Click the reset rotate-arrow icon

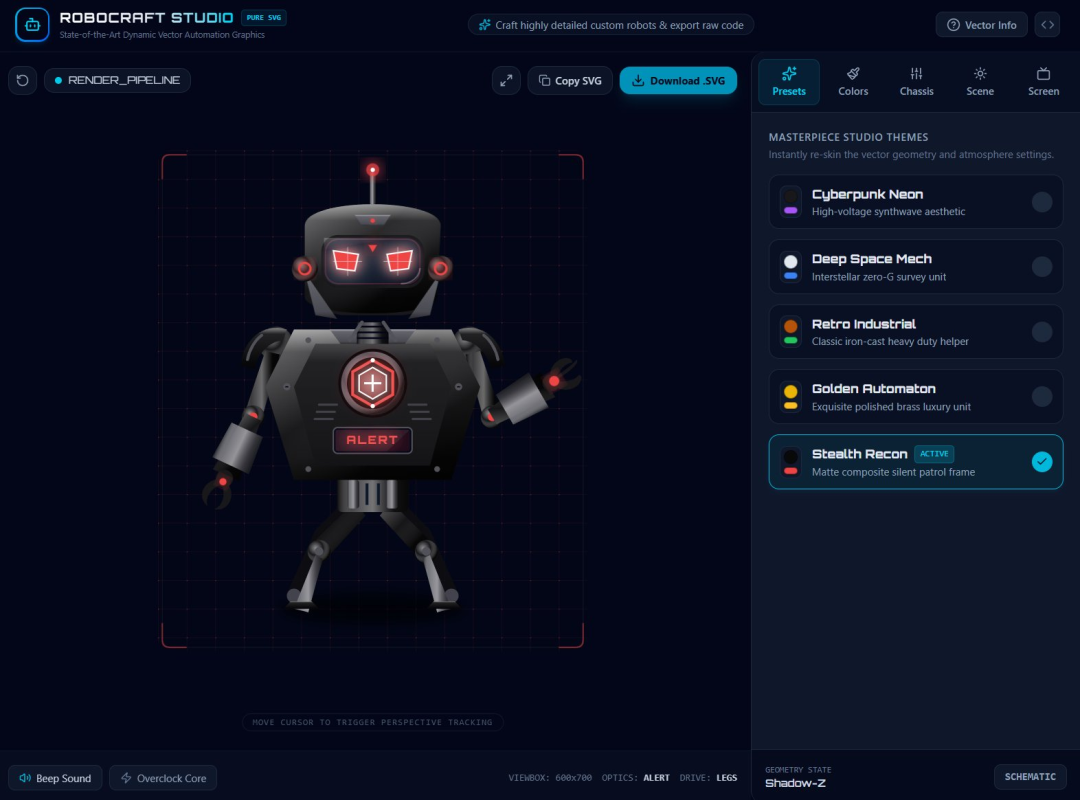coord(22,81)
